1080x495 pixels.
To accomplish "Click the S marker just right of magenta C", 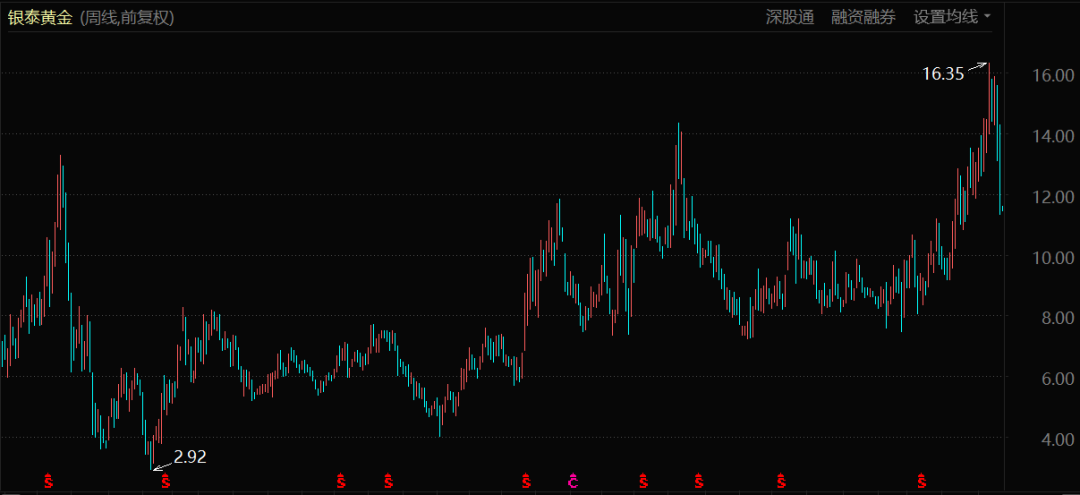I will coord(642,482).
